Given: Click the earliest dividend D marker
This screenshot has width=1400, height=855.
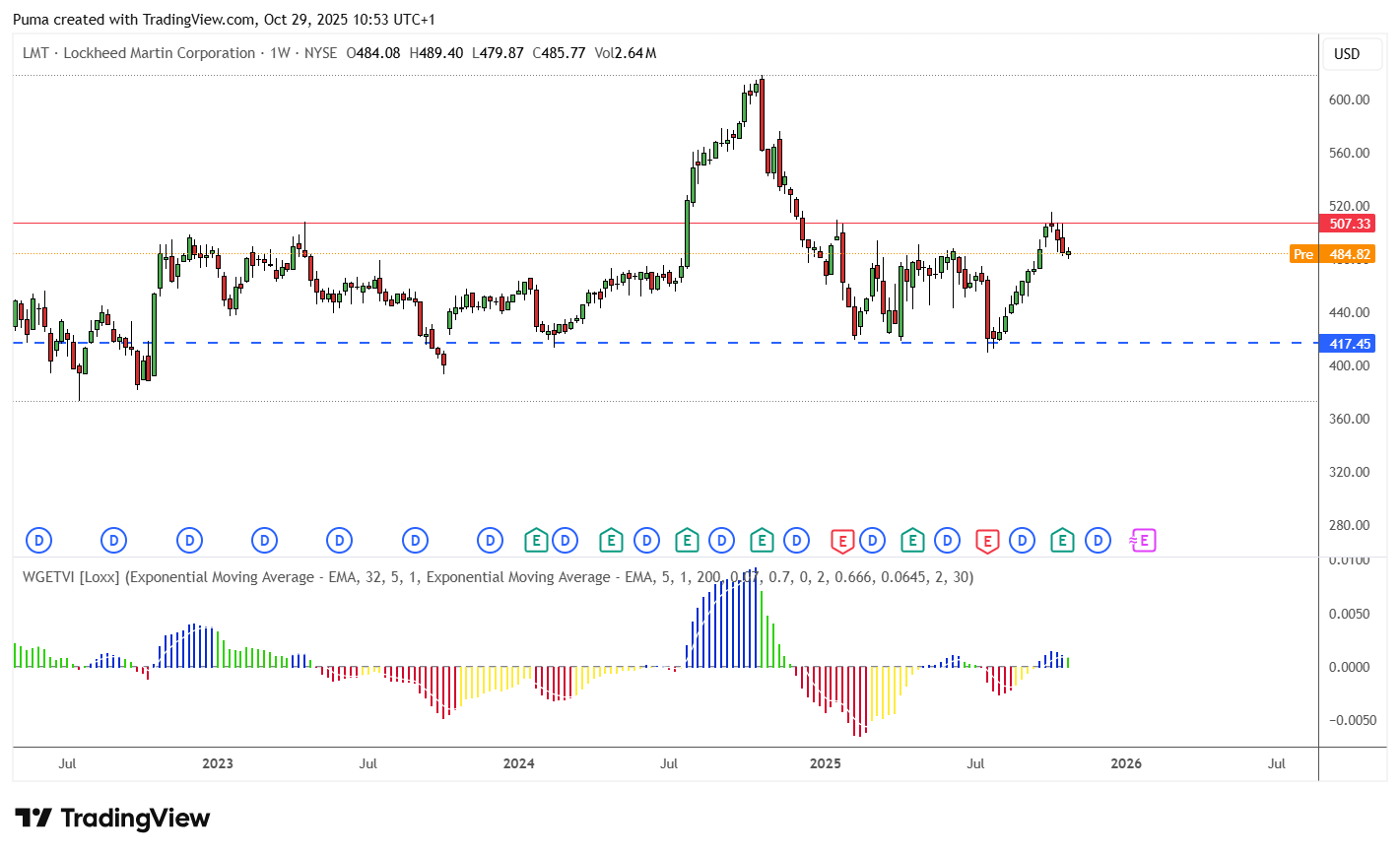Looking at the screenshot, I should pyautogui.click(x=38, y=540).
